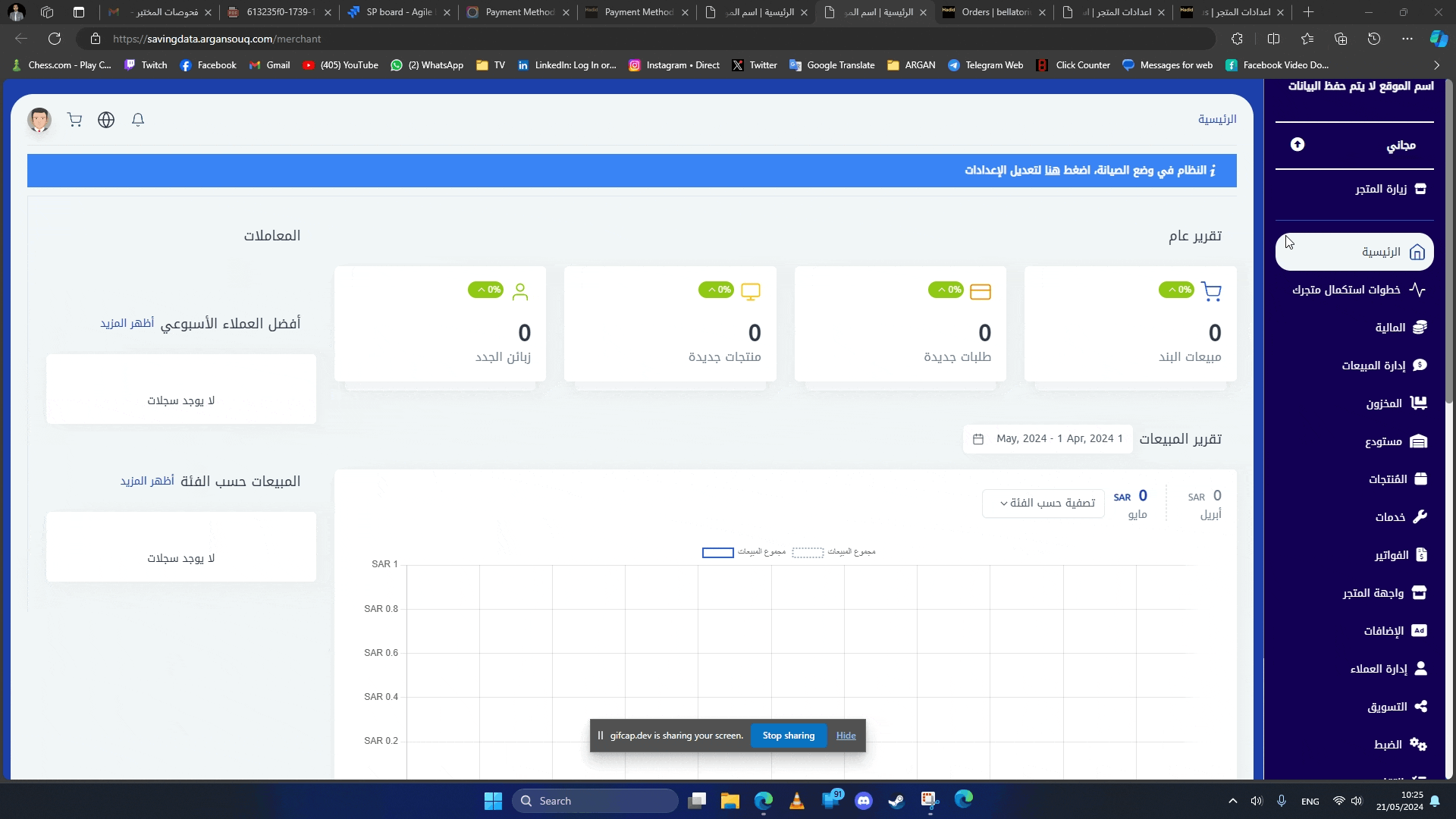Click the notification bell icon
The image size is (1456, 819).
click(138, 120)
